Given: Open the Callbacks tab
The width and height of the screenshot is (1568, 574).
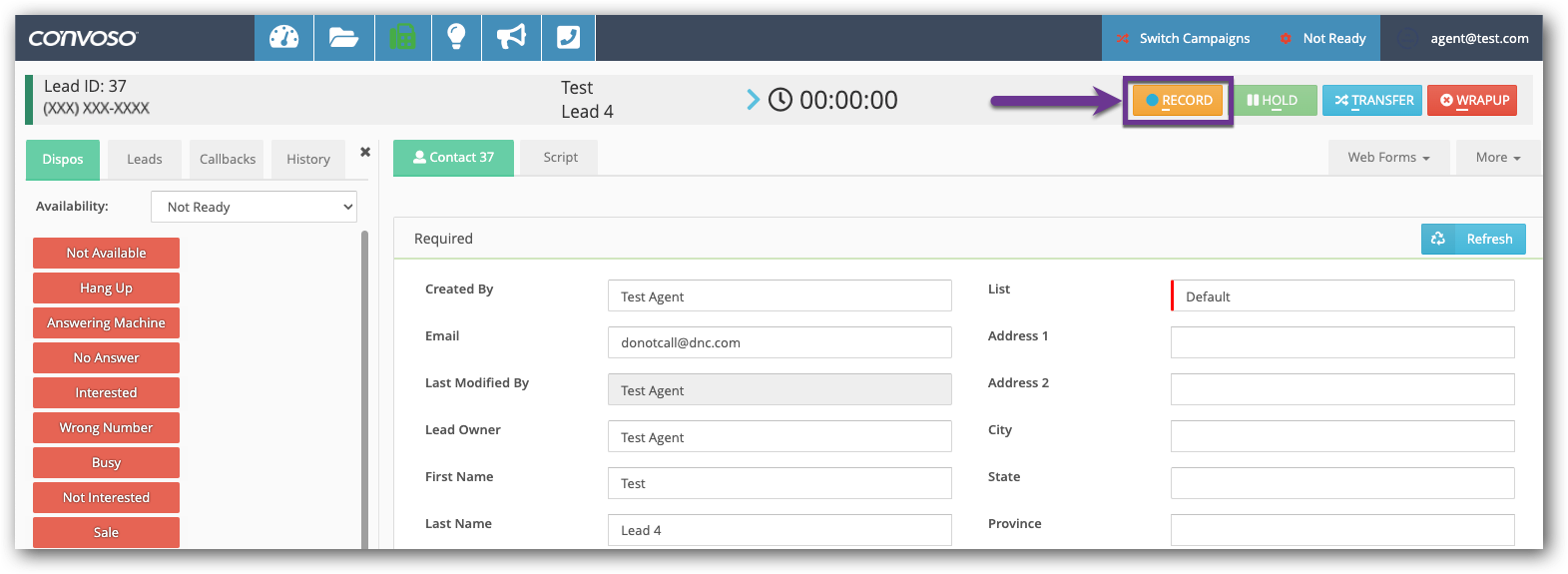Looking at the screenshot, I should (x=227, y=159).
